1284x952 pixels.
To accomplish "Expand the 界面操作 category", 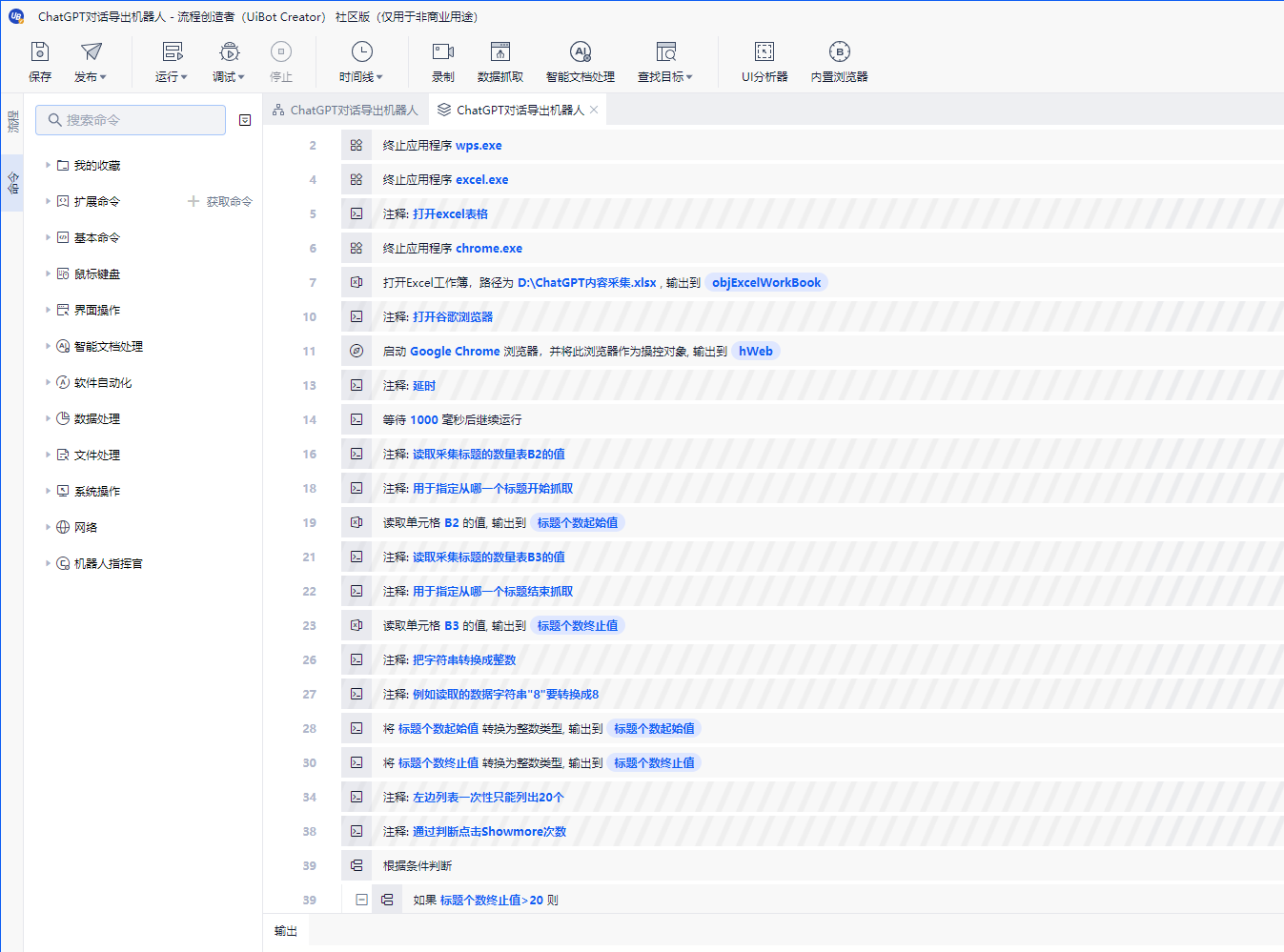I will pyautogui.click(x=48, y=310).
